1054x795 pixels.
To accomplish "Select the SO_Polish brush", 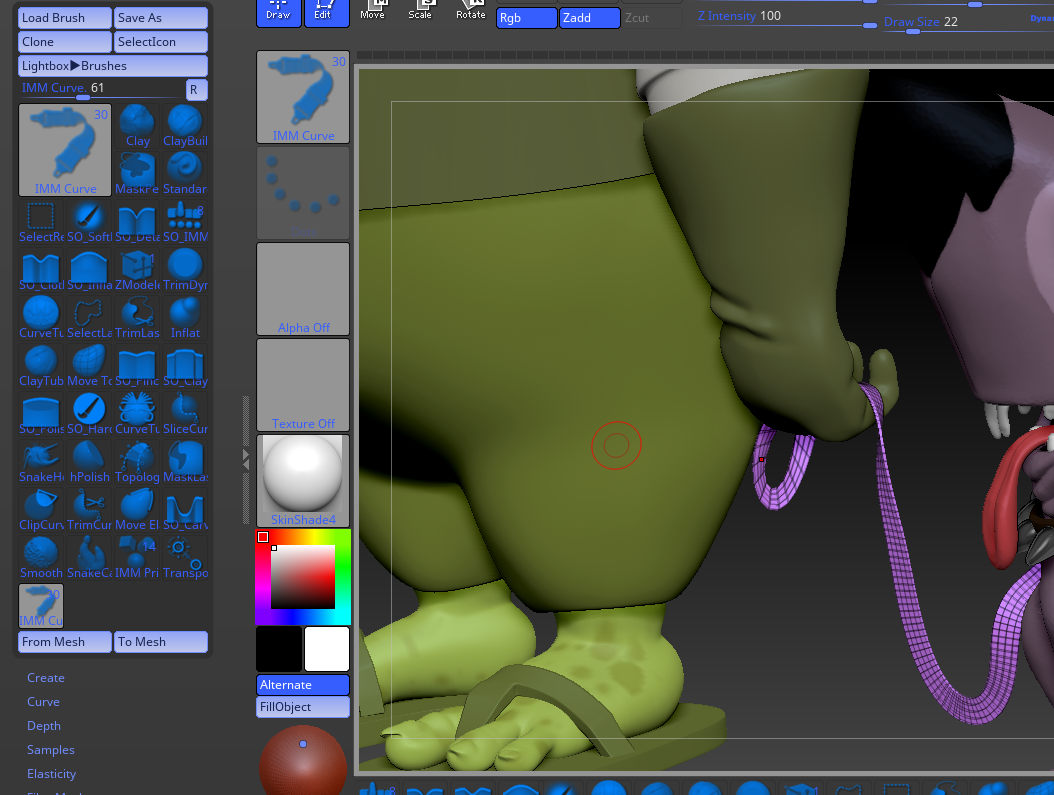I will pyautogui.click(x=41, y=414).
